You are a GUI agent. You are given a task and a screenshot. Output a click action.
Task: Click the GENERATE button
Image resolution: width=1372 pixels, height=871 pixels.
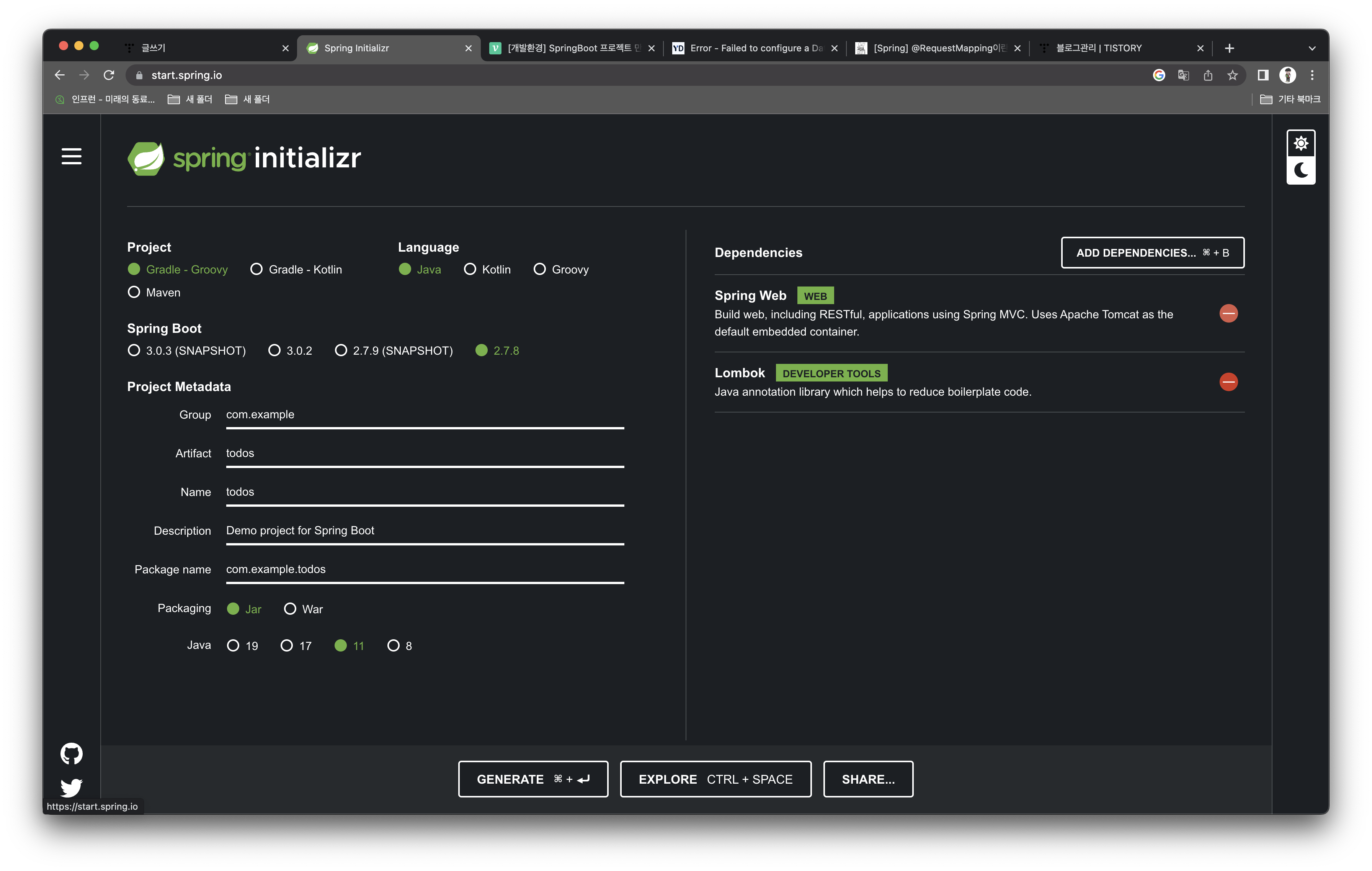point(533,779)
